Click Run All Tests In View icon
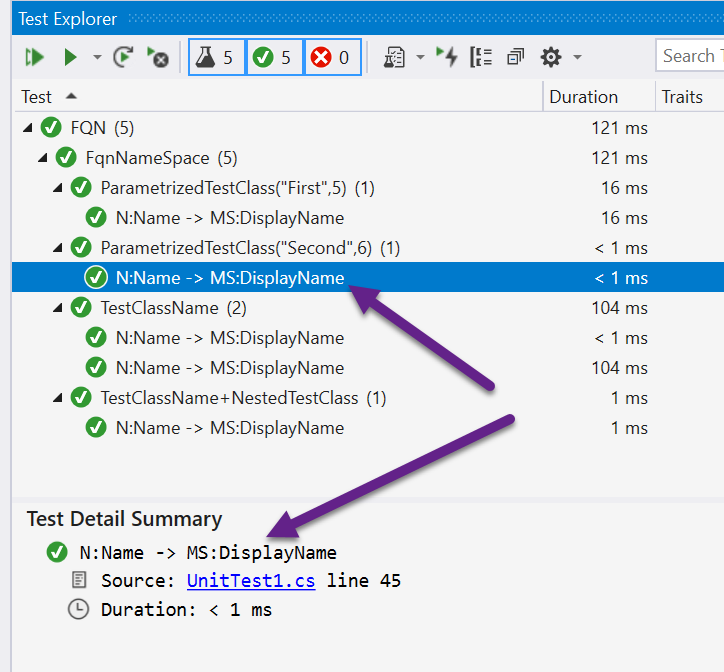The width and height of the screenshot is (724, 672). [x=34, y=58]
